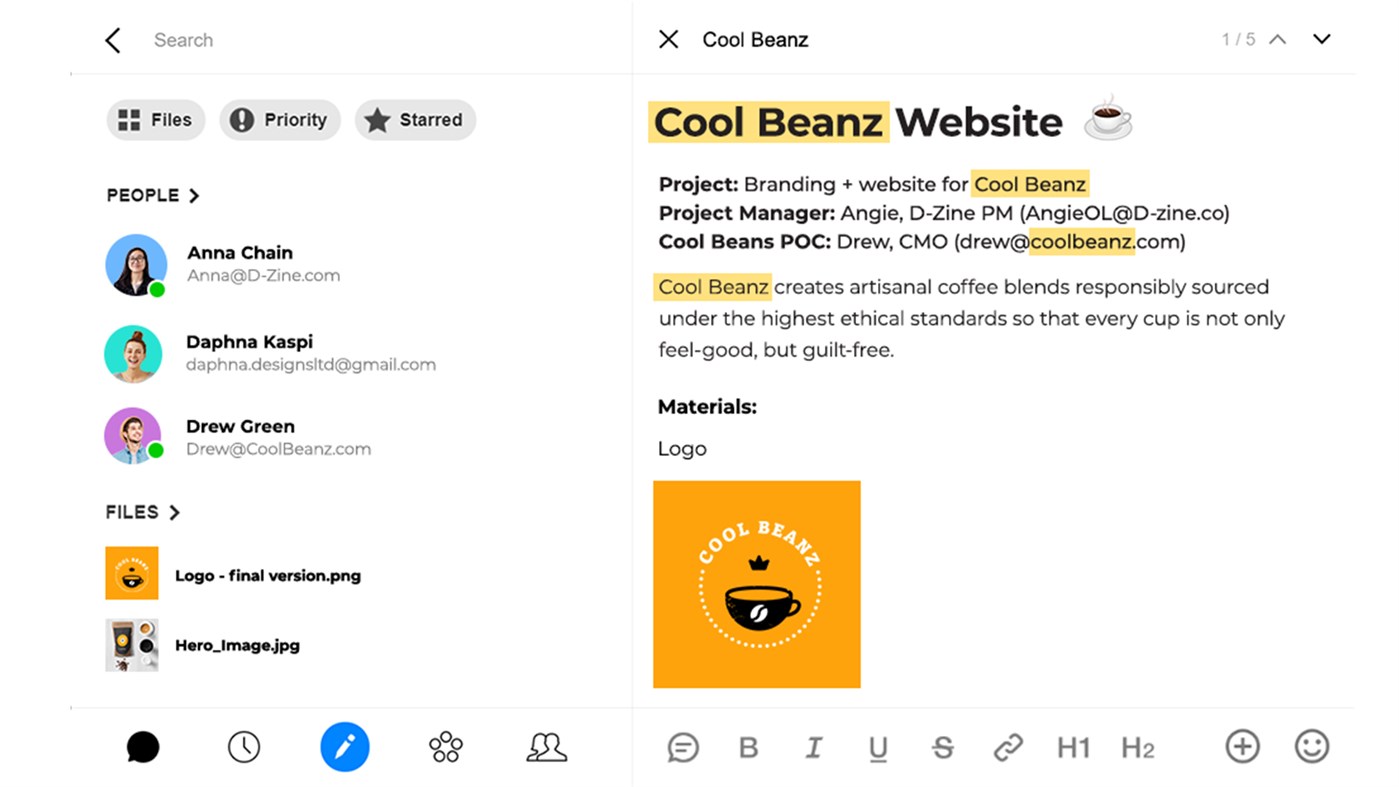The width and height of the screenshot is (1399, 787).
Task: Open the emoji picker smiley icon
Action: [x=1312, y=746]
